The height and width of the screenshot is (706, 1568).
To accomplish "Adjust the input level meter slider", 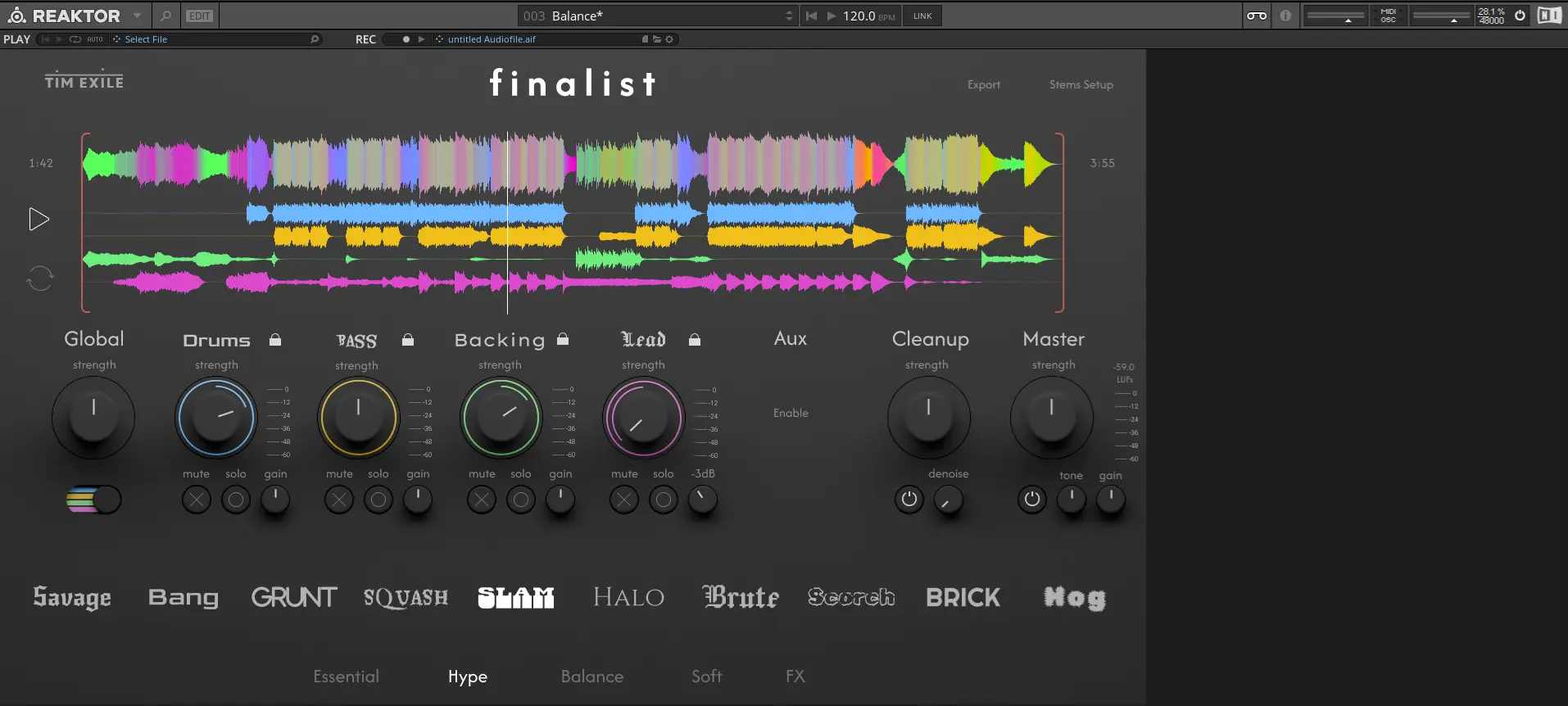I will coord(1335,16).
